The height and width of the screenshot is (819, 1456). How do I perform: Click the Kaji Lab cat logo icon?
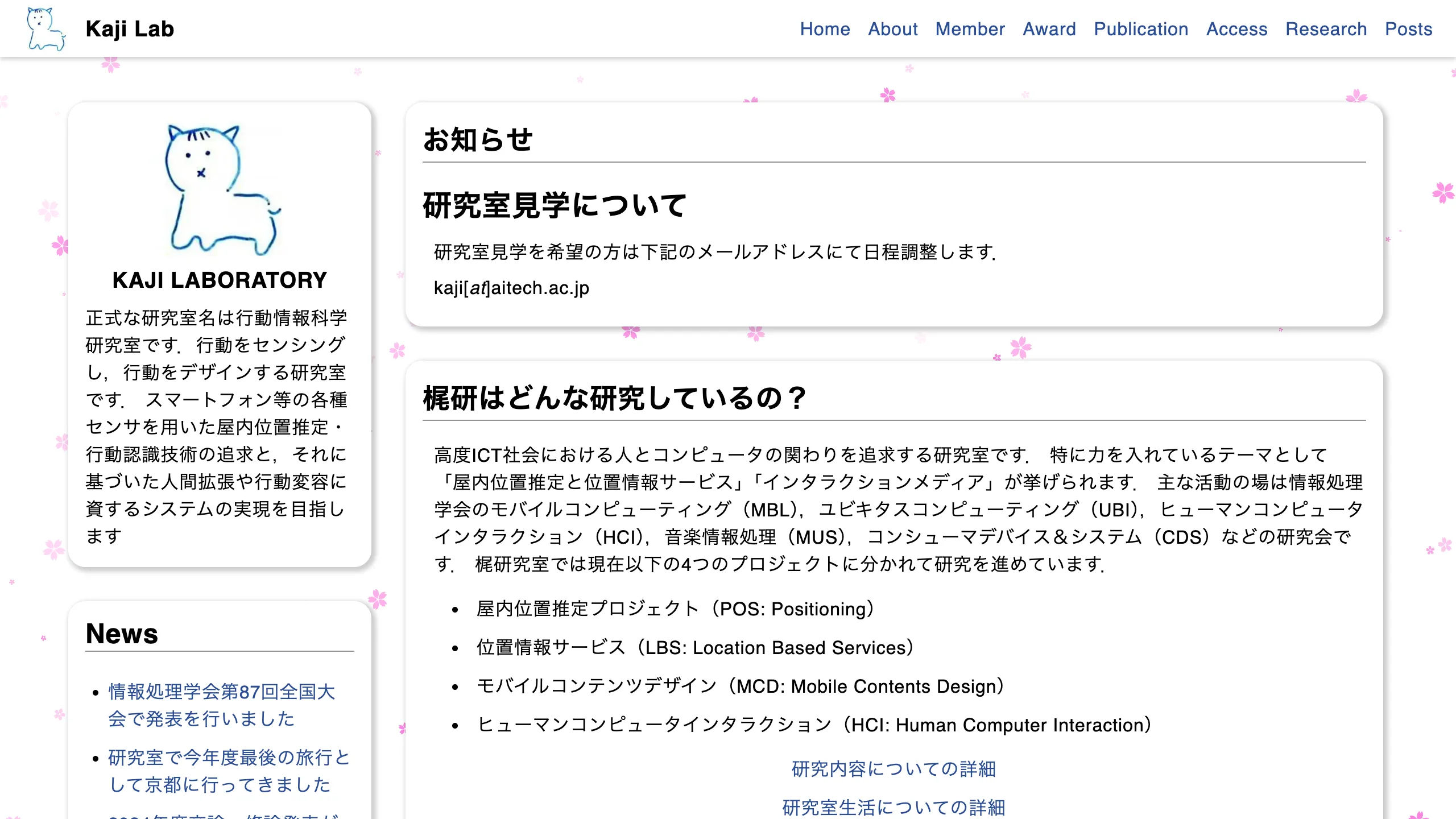(45, 28)
